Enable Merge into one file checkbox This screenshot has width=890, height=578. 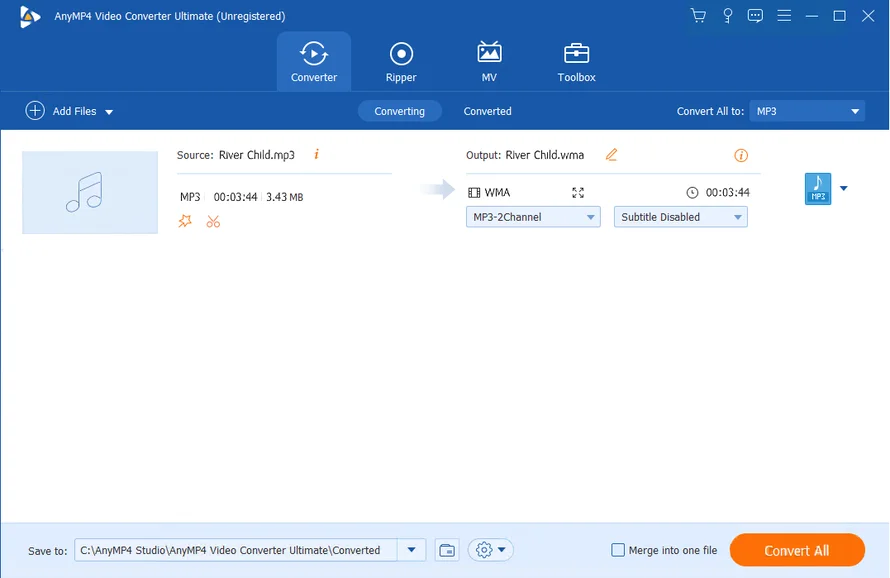(618, 550)
